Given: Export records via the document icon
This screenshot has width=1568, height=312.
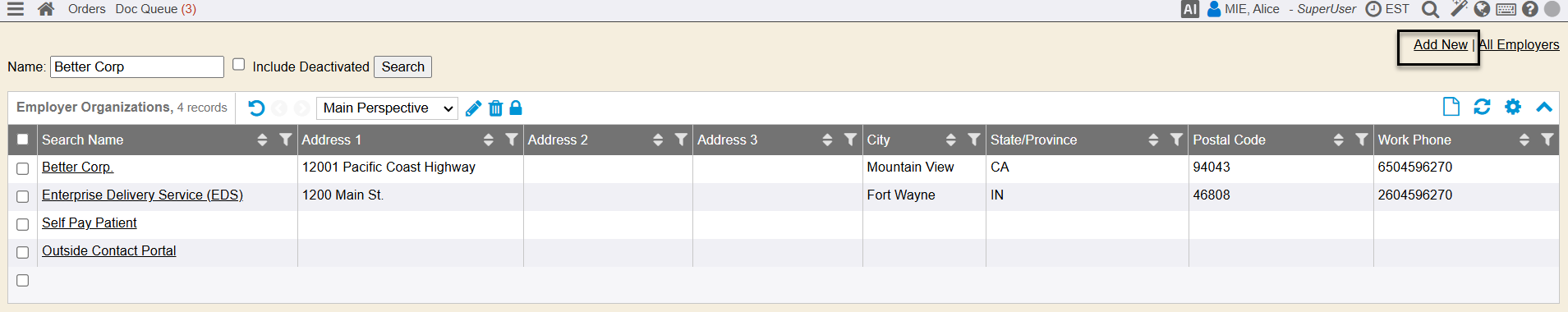Looking at the screenshot, I should click(x=1451, y=107).
